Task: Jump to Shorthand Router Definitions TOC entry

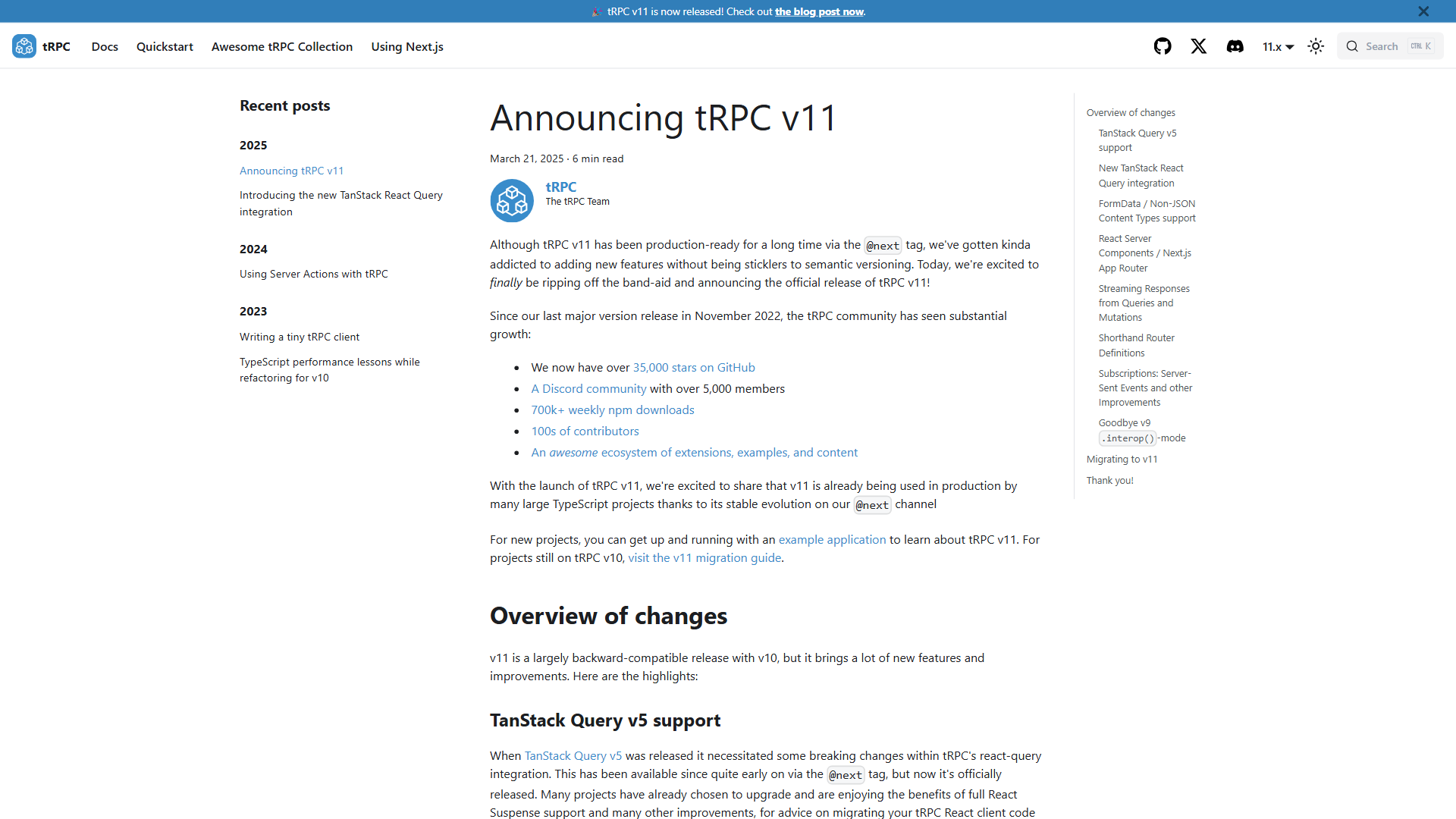Action: pos(1137,345)
